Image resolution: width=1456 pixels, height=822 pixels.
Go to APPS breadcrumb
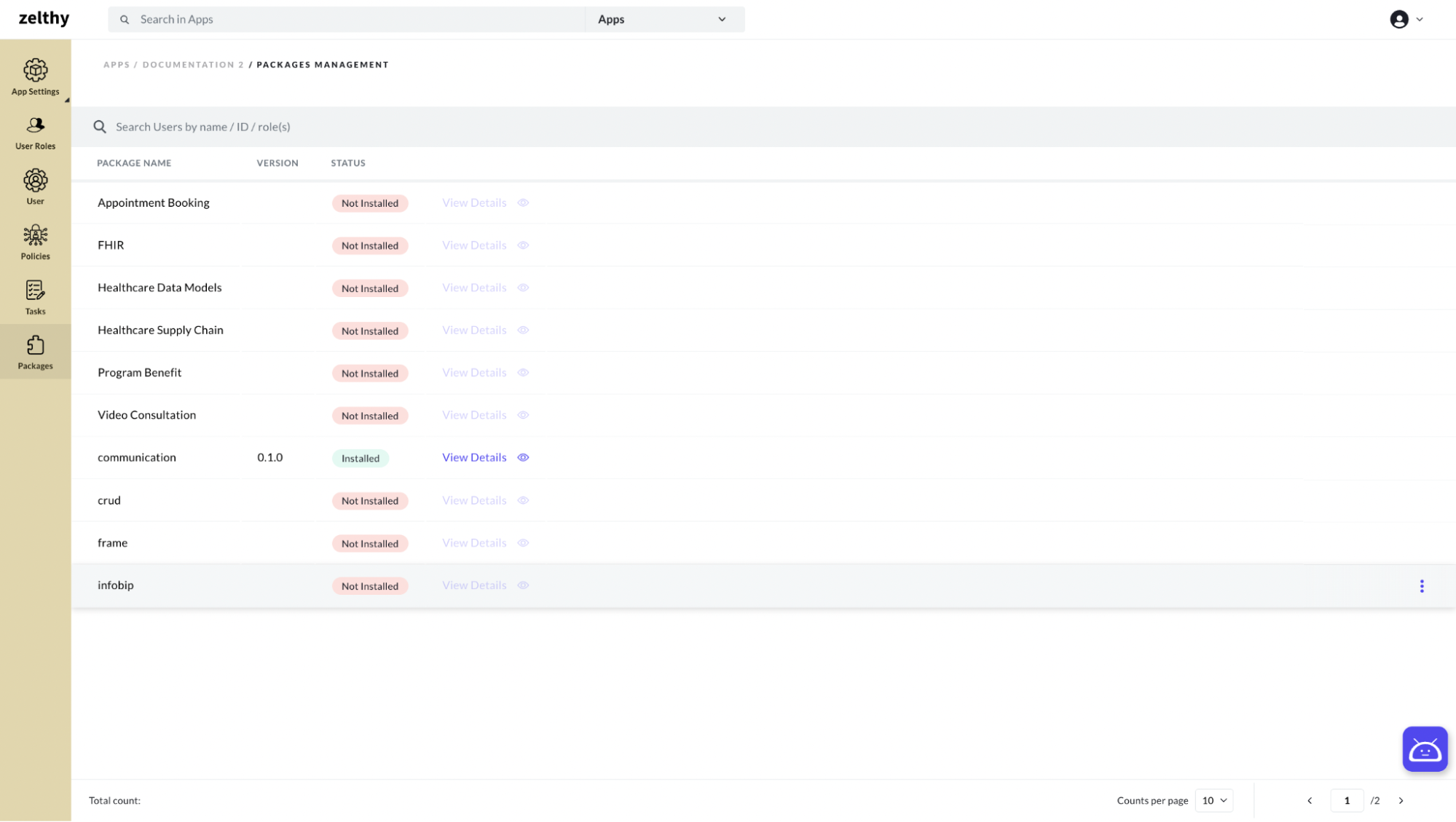[x=117, y=65]
